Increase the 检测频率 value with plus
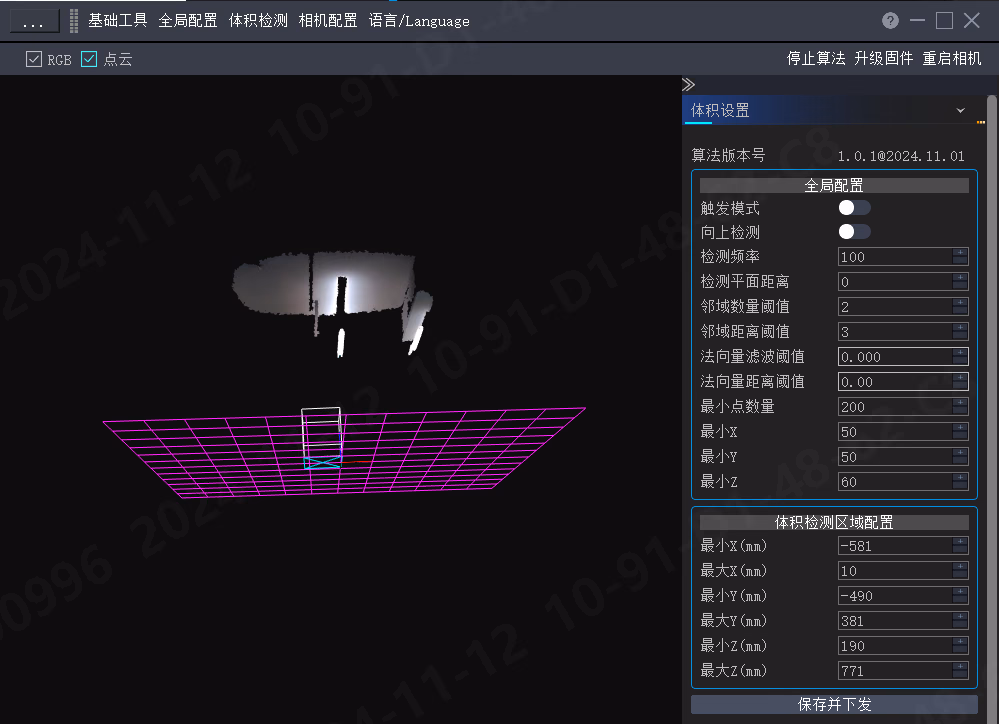 [960, 252]
